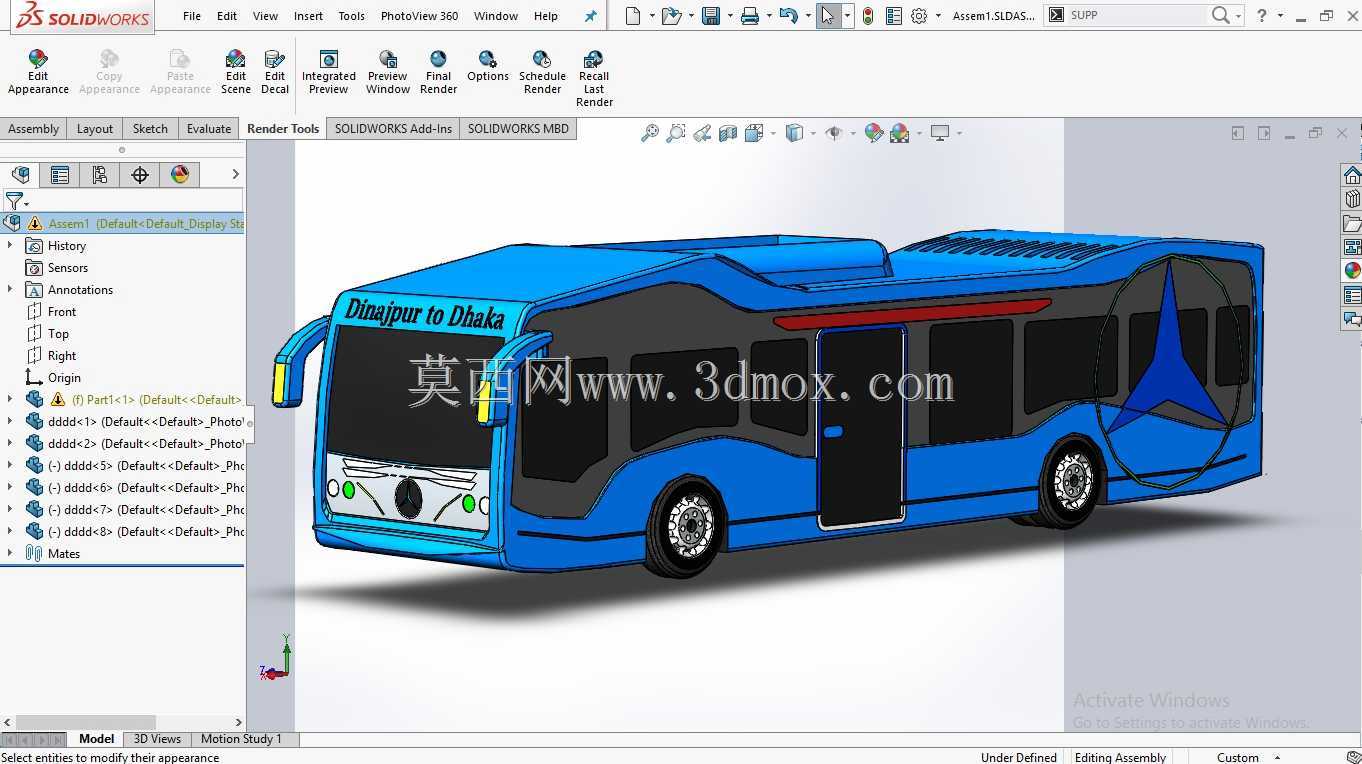Open the PropertyManager tab
This screenshot has width=1362, height=764.
pyautogui.click(x=60, y=175)
